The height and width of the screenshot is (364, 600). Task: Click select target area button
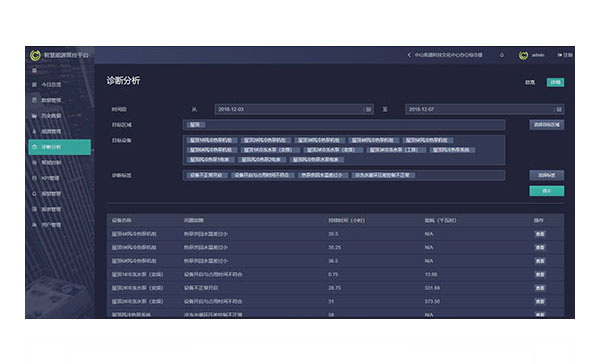coord(546,125)
